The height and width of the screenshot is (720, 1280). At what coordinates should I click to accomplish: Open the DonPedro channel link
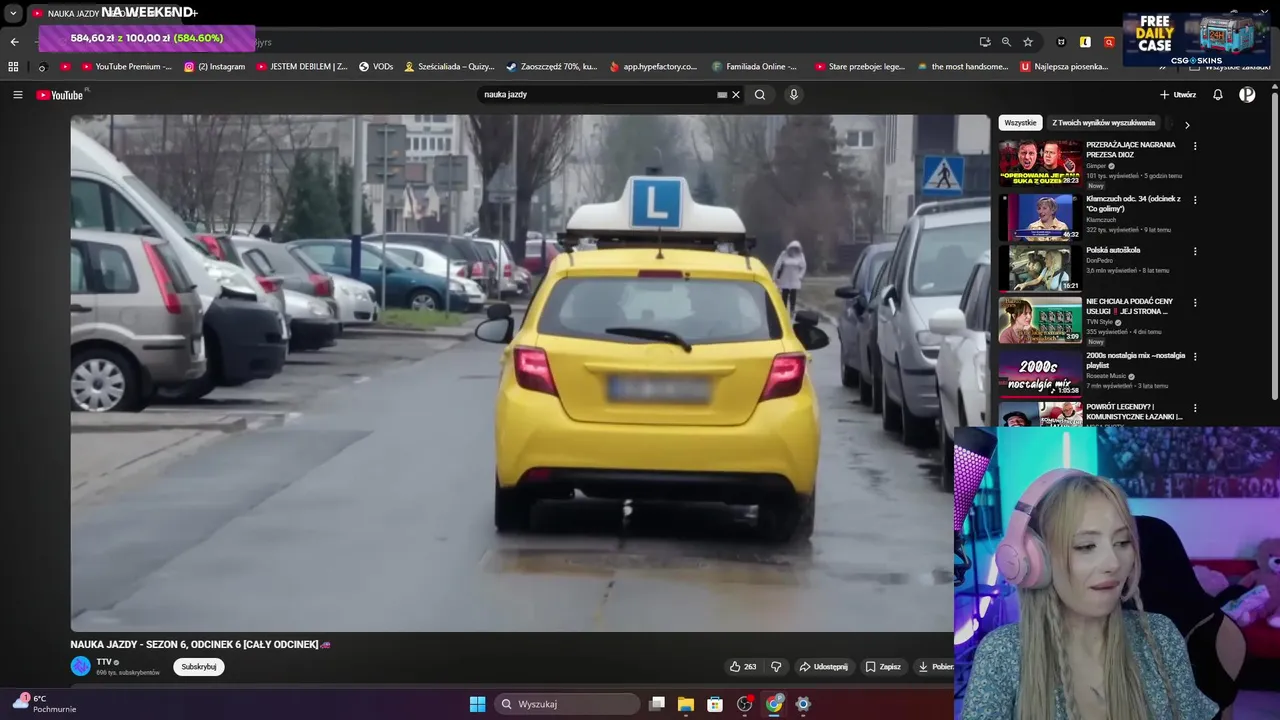(1099, 260)
